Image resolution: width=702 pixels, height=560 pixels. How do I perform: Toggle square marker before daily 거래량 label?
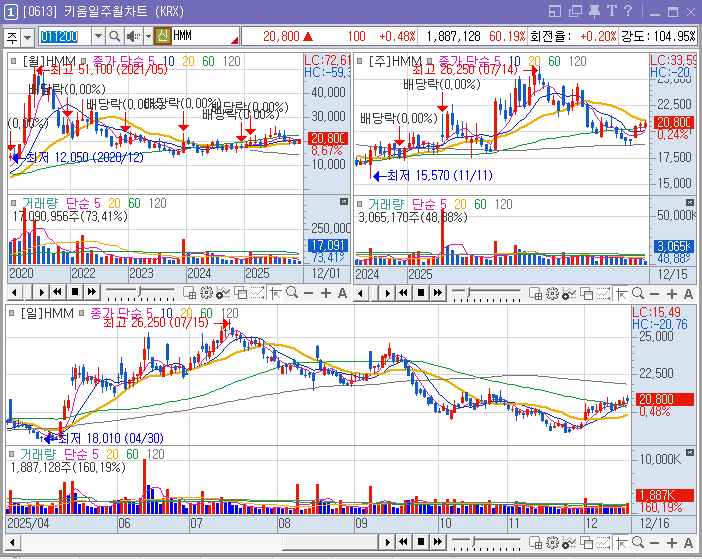tap(12, 454)
